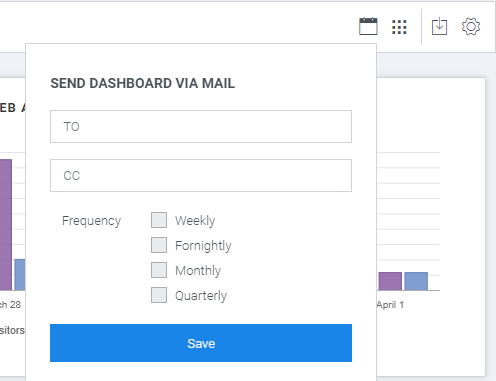
Task: Check the Monthly frequency option
Action: tap(159, 270)
